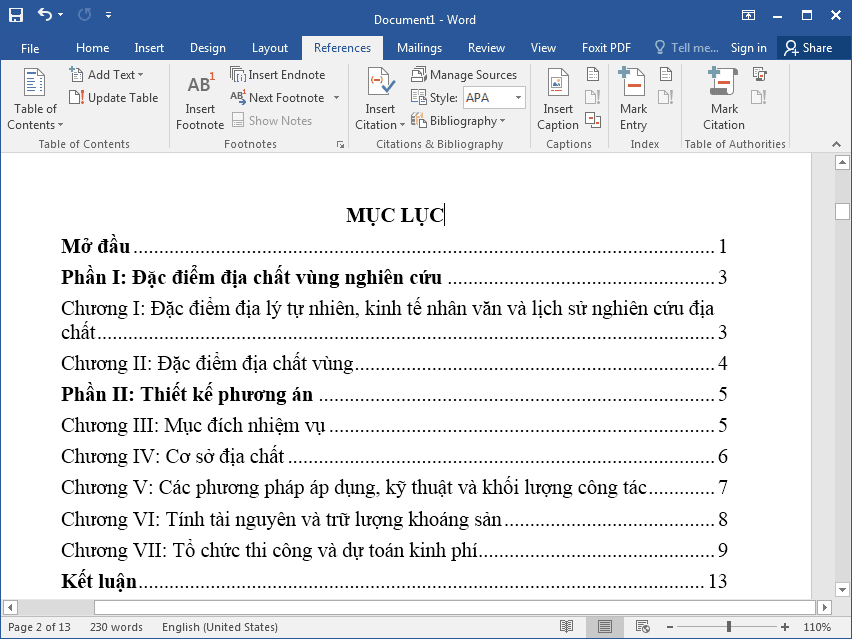Screen dimensions: 852x639
Task: Switch to Read Mode view
Action: click(x=567, y=626)
